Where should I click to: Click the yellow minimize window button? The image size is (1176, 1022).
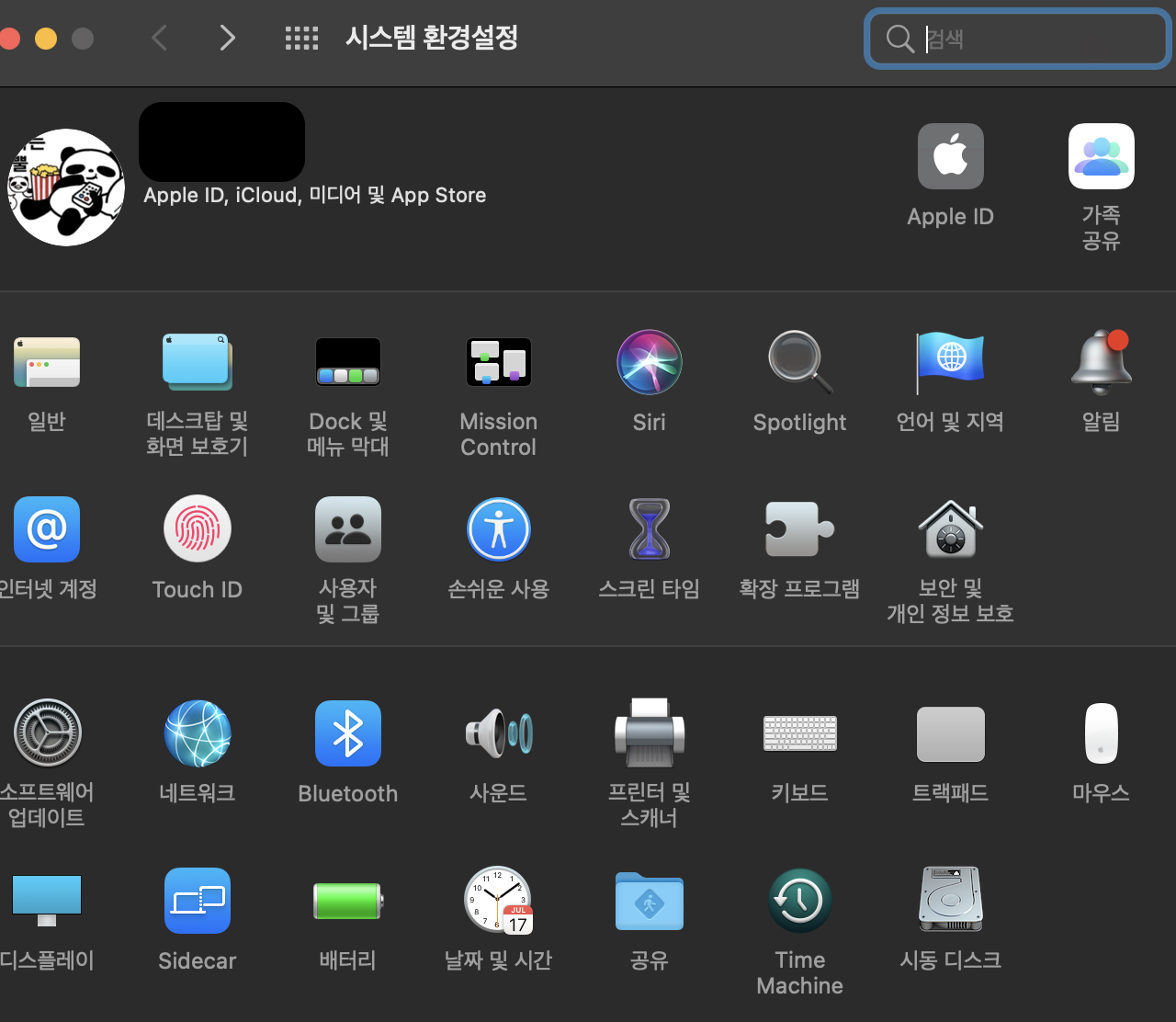pos(46,39)
